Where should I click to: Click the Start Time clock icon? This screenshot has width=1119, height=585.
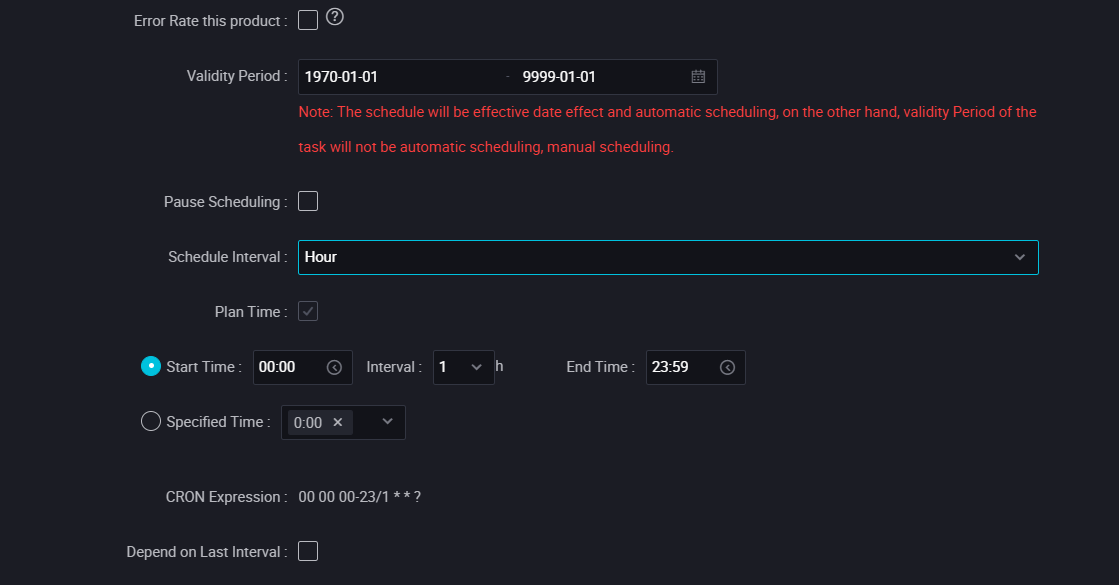pyautogui.click(x=334, y=367)
